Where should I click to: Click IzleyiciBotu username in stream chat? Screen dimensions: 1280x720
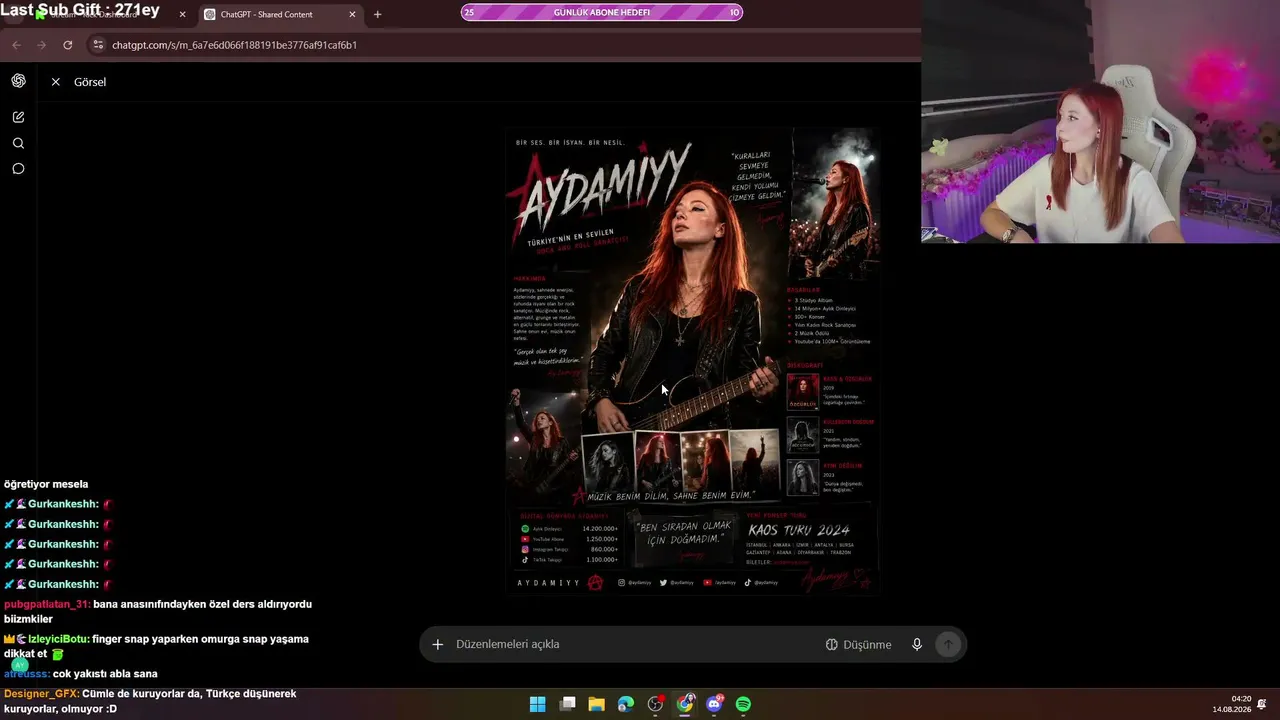(58, 639)
